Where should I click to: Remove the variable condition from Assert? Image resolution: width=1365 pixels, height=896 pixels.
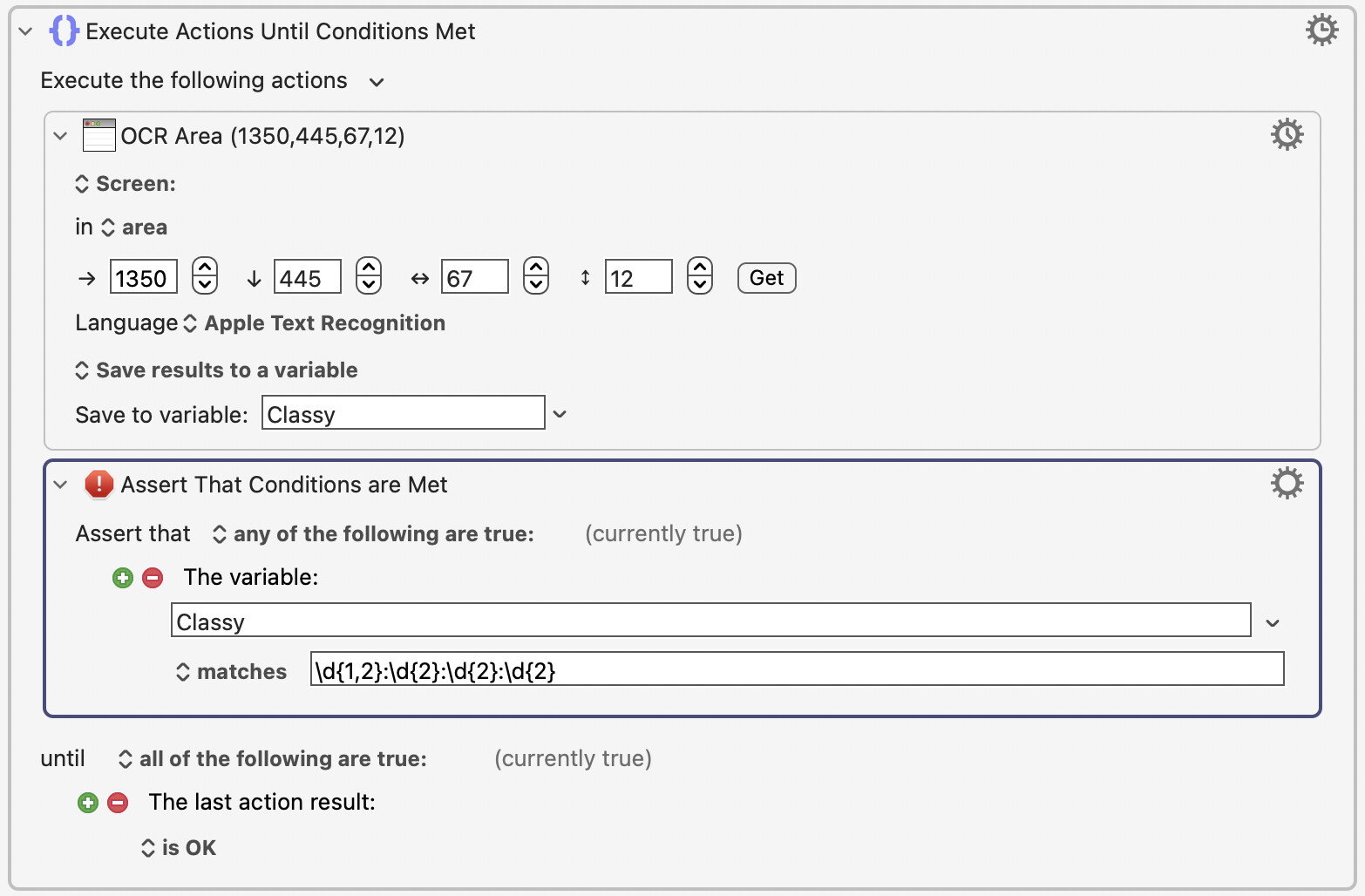[x=153, y=578]
